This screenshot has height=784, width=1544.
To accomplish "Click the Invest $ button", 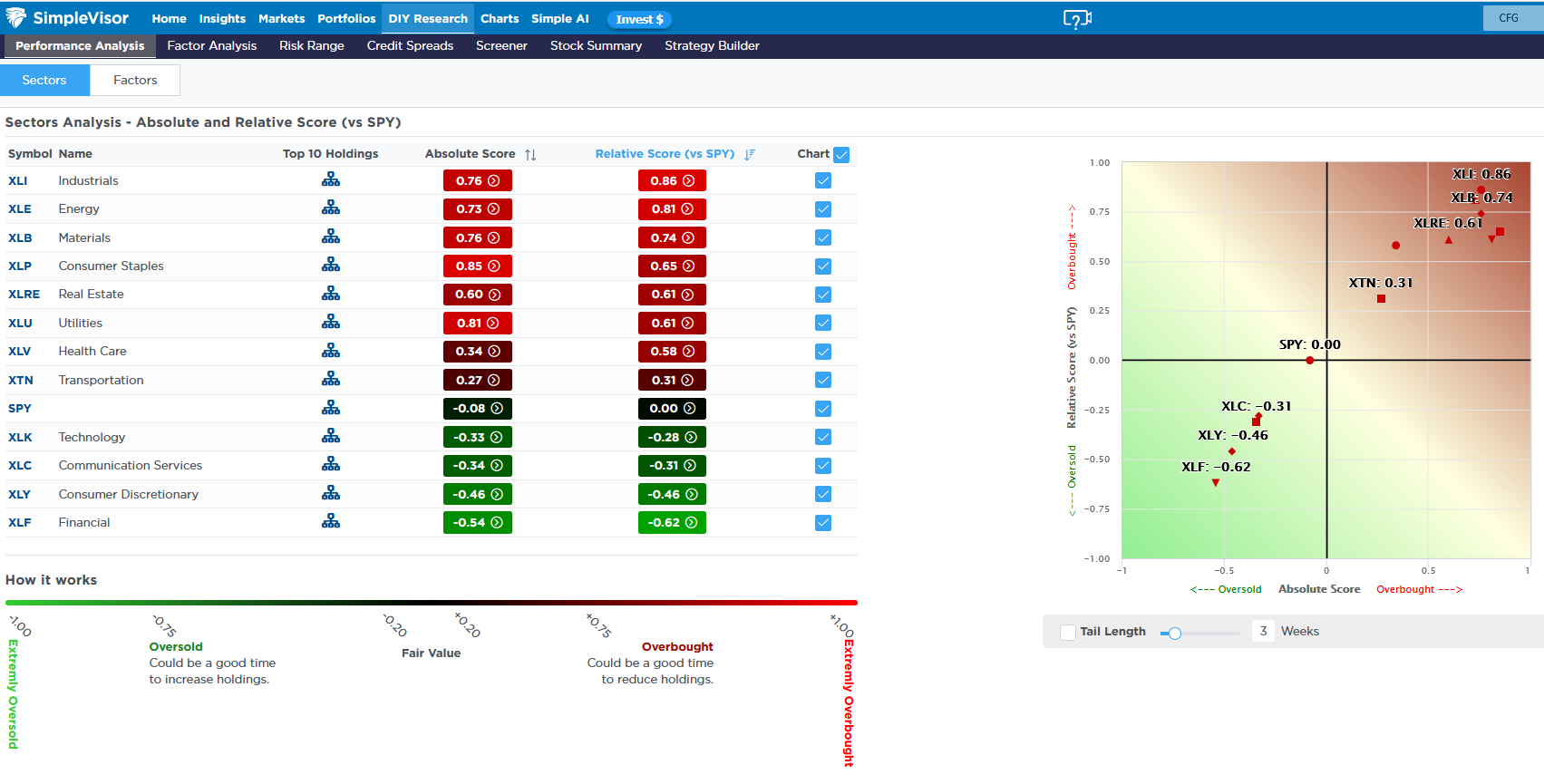I will 639,19.
